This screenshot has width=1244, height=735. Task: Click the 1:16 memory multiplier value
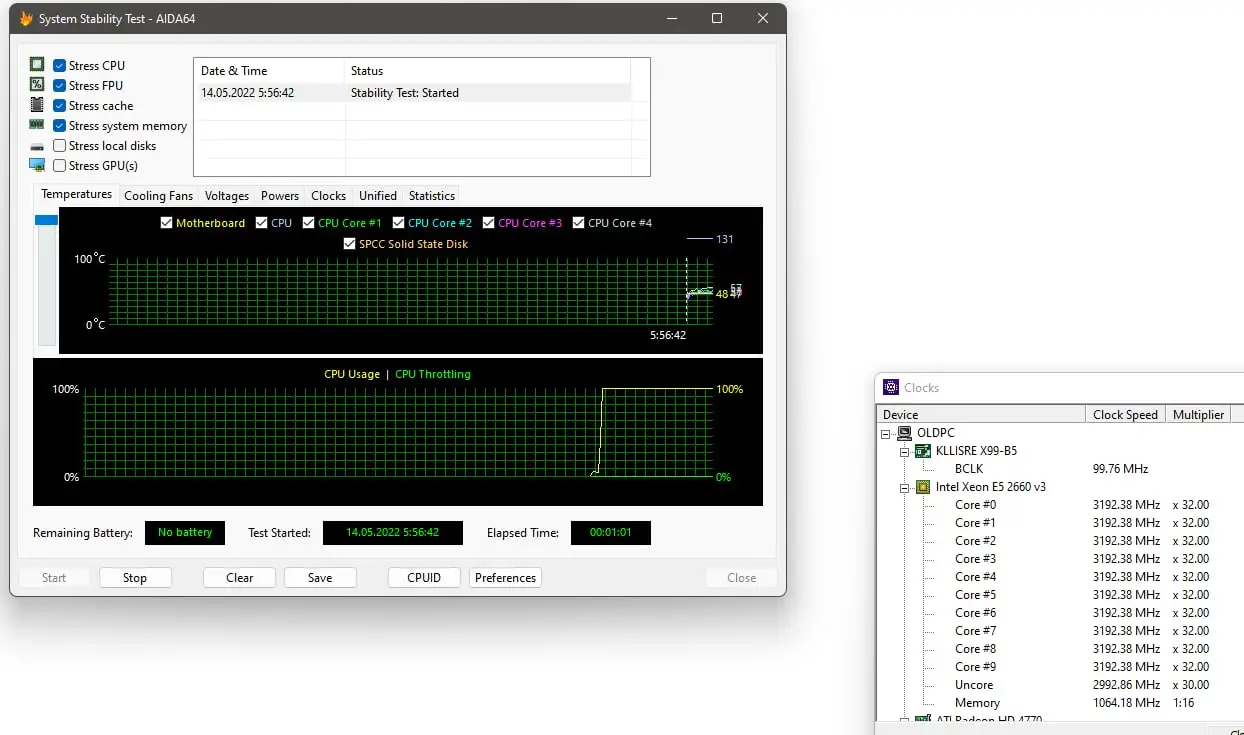coord(1182,703)
